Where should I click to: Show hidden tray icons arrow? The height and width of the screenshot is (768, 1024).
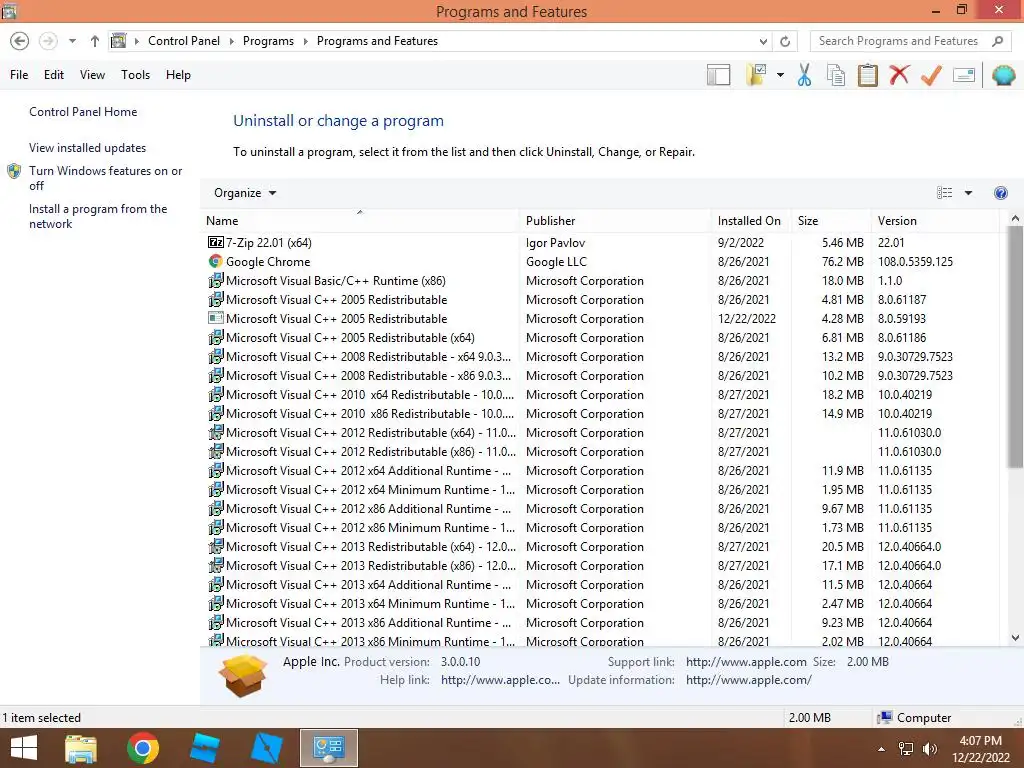pyautogui.click(x=882, y=749)
